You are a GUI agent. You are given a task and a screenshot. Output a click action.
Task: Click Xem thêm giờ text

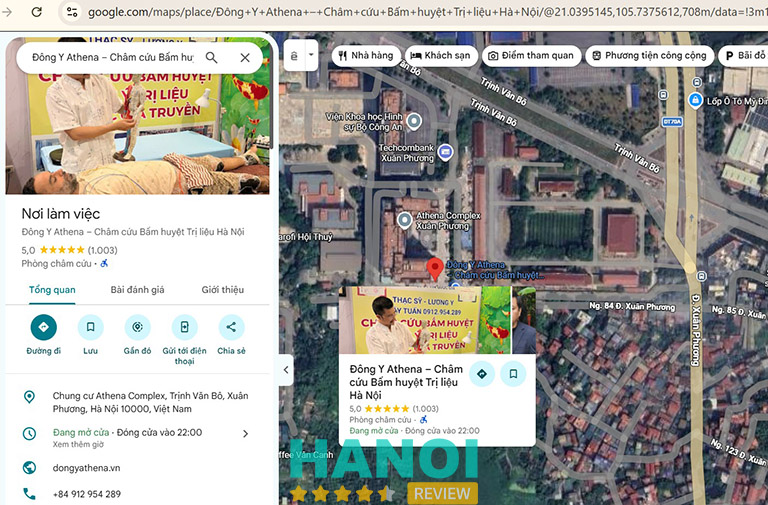78,445
